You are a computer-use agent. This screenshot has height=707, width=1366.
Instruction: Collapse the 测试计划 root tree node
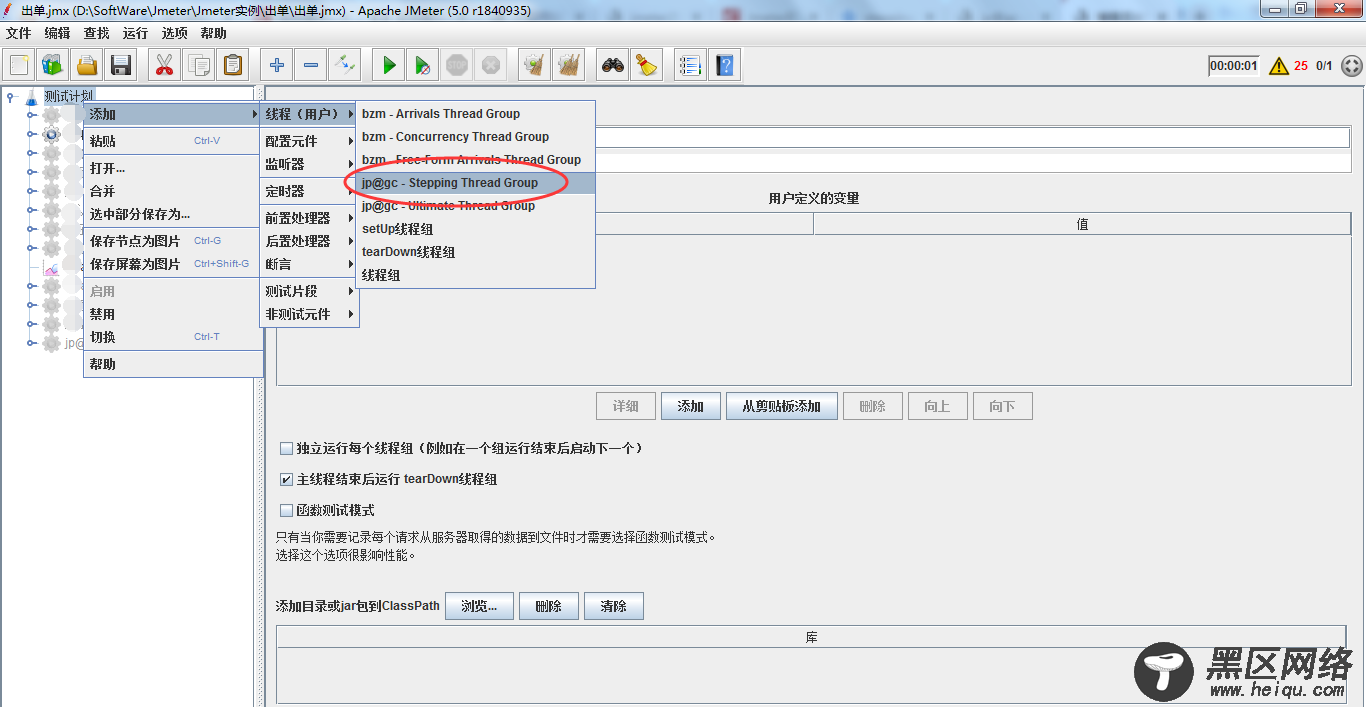(11, 97)
